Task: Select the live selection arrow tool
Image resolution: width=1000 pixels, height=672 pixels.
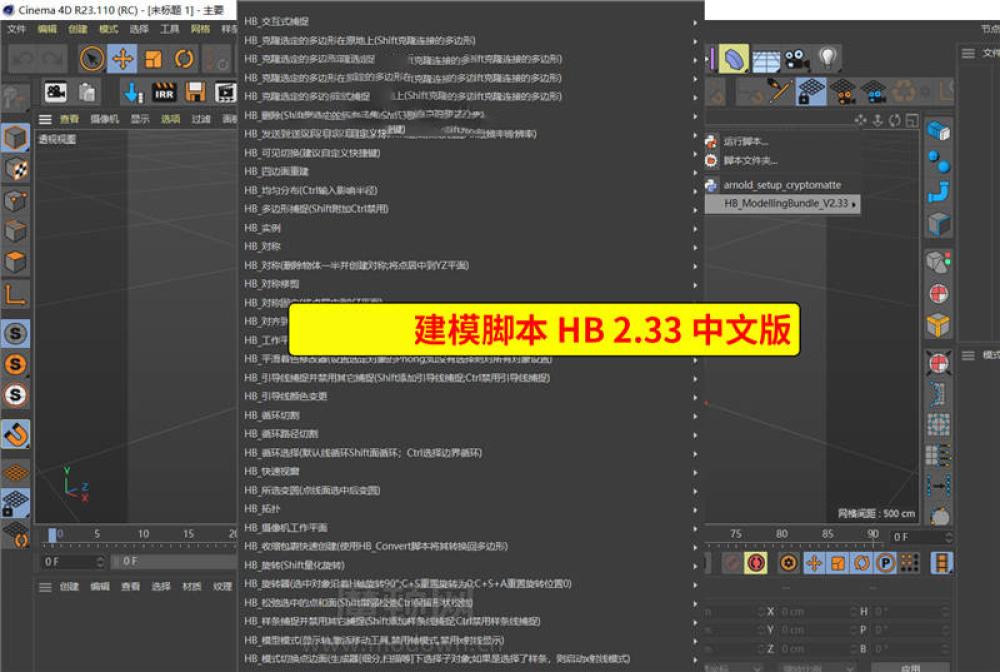Action: pos(92,59)
